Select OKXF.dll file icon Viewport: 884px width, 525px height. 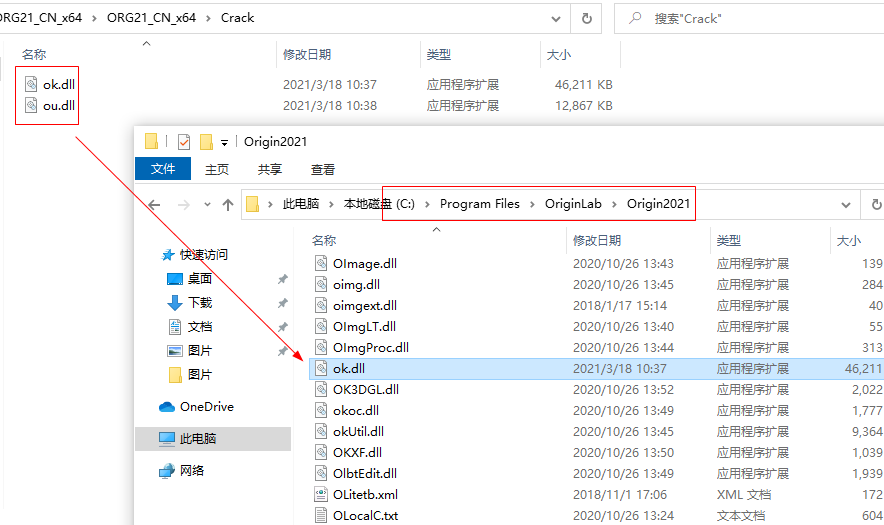pos(321,452)
